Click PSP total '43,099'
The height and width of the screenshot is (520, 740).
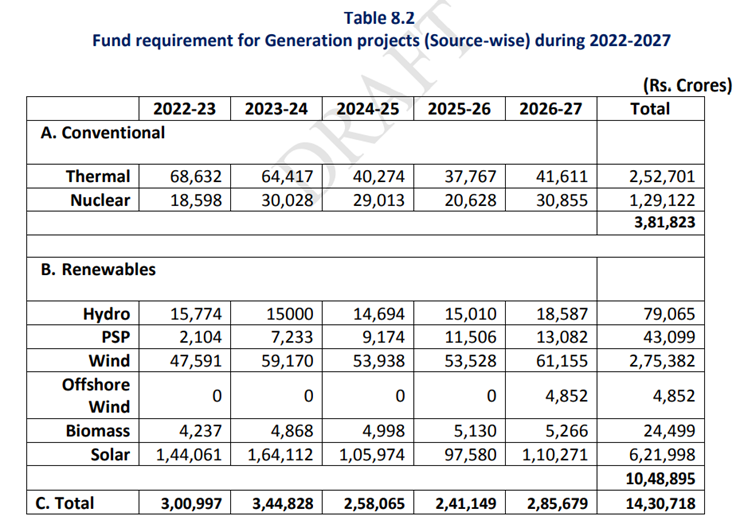click(669, 337)
